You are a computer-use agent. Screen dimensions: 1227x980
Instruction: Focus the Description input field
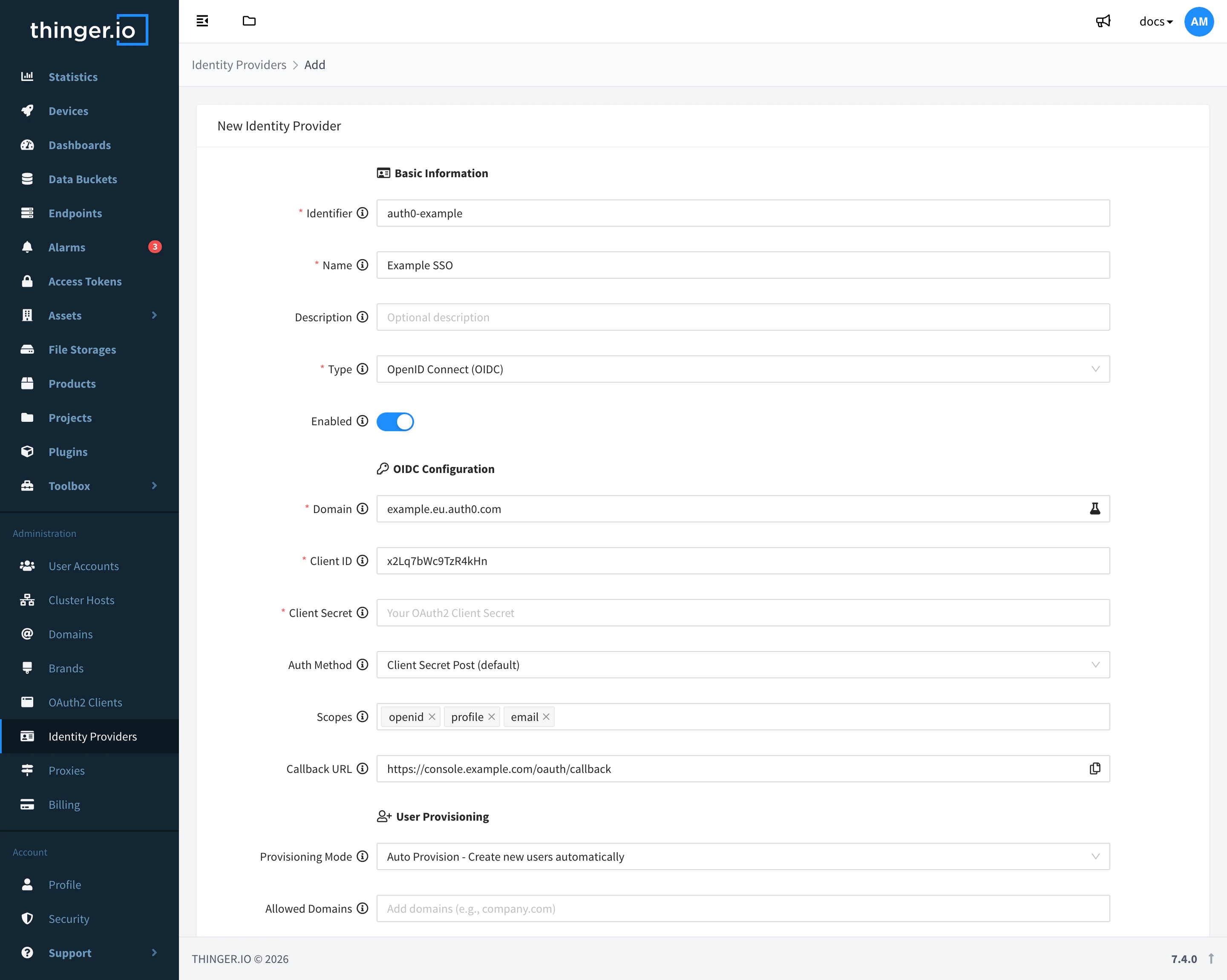point(743,317)
